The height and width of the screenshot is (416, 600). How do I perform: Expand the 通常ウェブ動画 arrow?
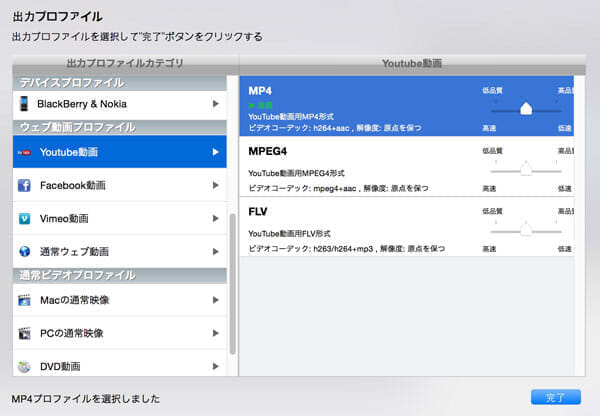(215, 251)
